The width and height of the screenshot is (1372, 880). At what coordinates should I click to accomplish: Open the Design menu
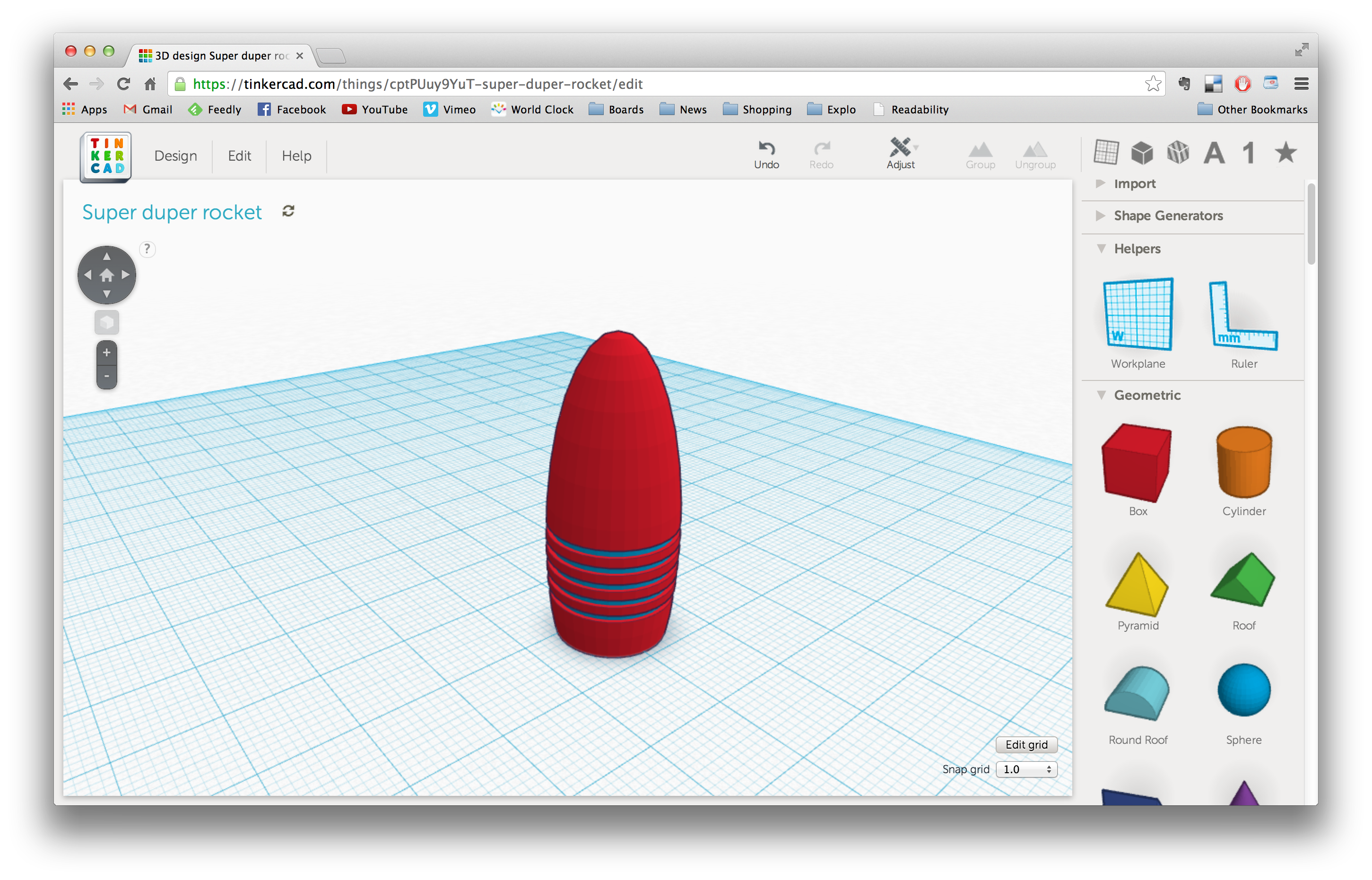click(x=175, y=155)
